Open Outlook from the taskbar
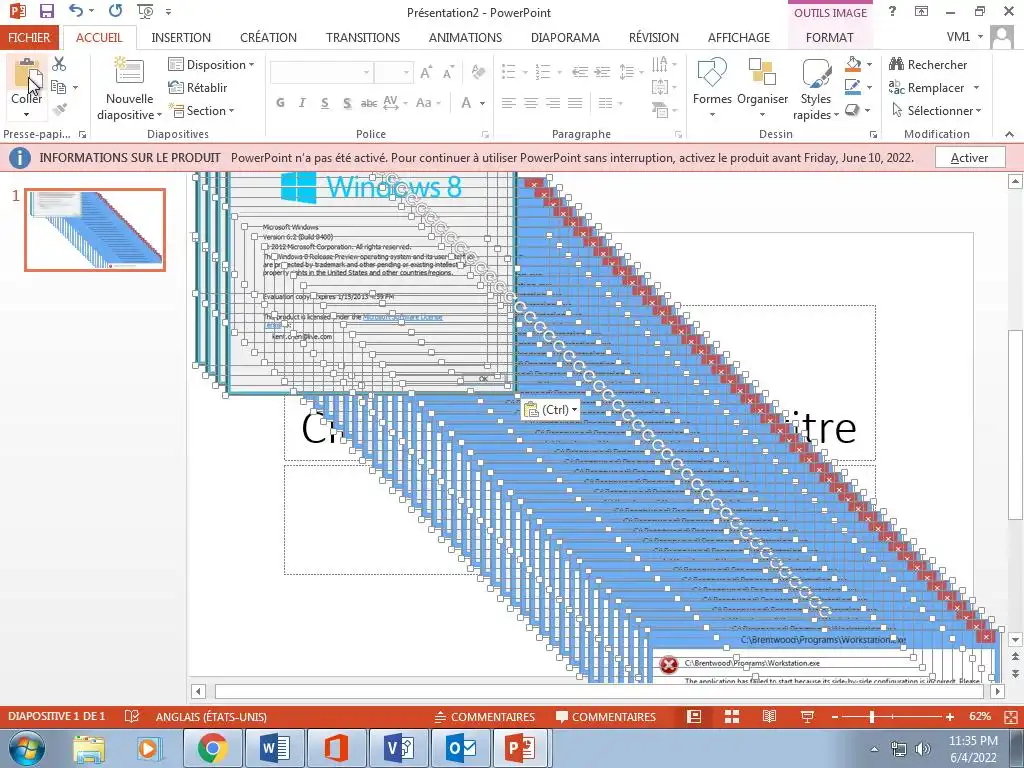Screen dimensions: 1024x768 [x=461, y=748]
